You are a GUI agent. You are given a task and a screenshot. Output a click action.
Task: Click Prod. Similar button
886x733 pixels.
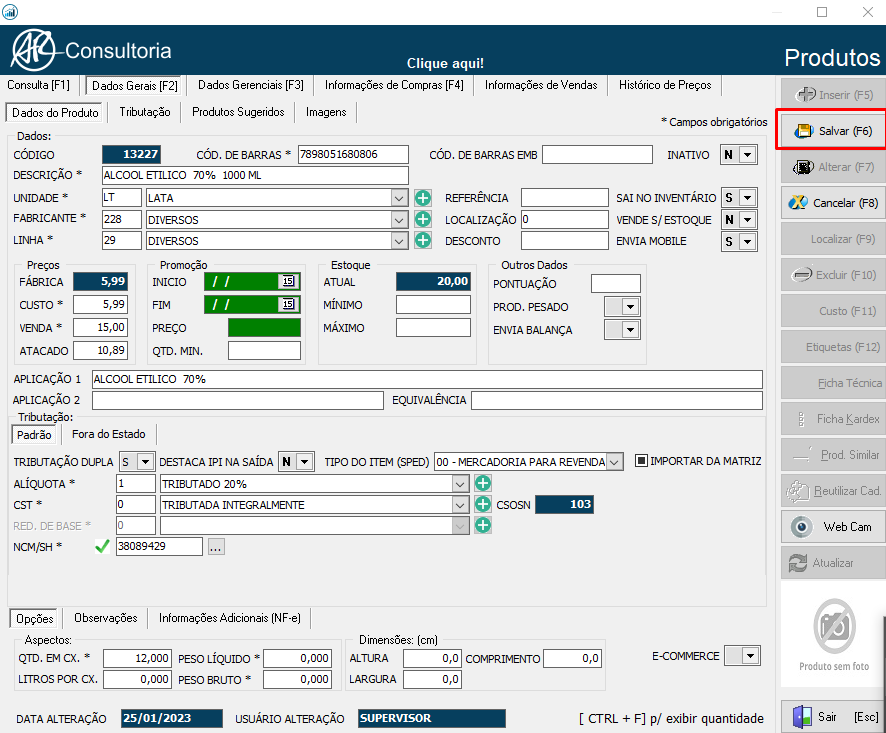point(833,454)
